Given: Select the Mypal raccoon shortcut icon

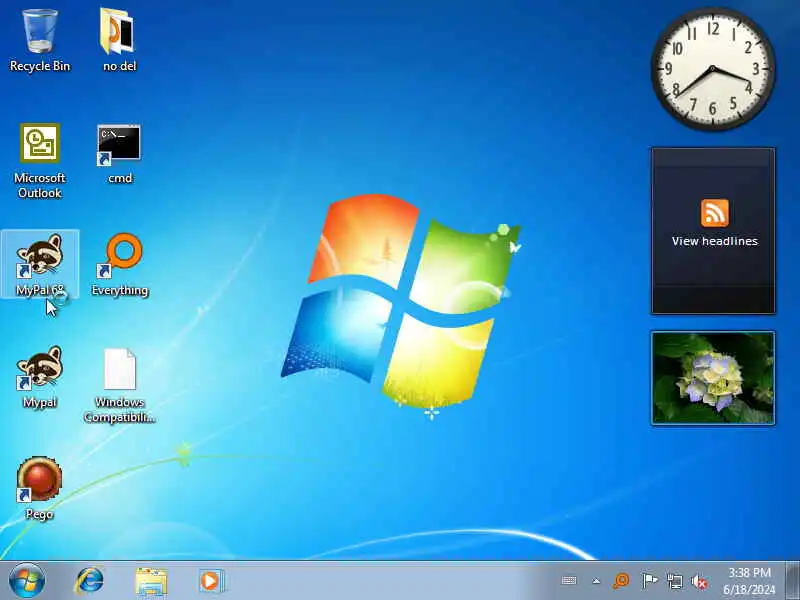Looking at the screenshot, I should tap(40, 377).
